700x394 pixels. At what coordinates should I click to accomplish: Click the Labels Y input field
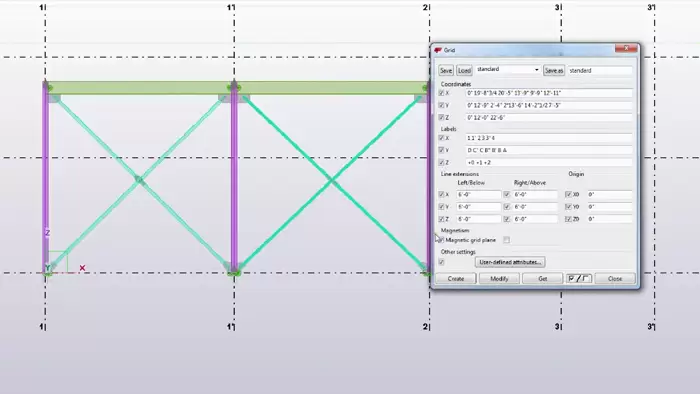pos(549,150)
